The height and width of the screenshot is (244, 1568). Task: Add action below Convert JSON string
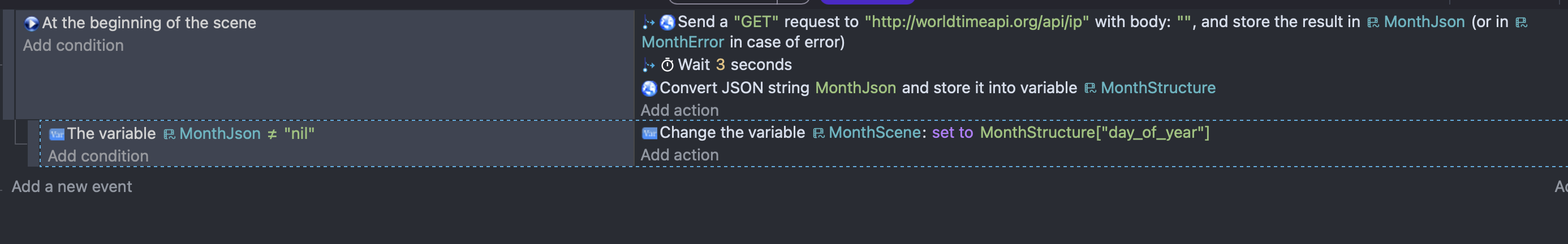(x=679, y=110)
